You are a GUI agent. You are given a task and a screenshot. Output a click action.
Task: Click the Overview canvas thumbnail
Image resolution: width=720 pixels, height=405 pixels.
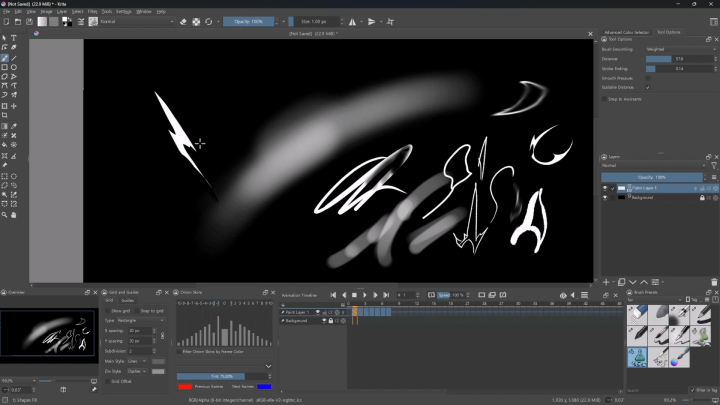click(47, 333)
